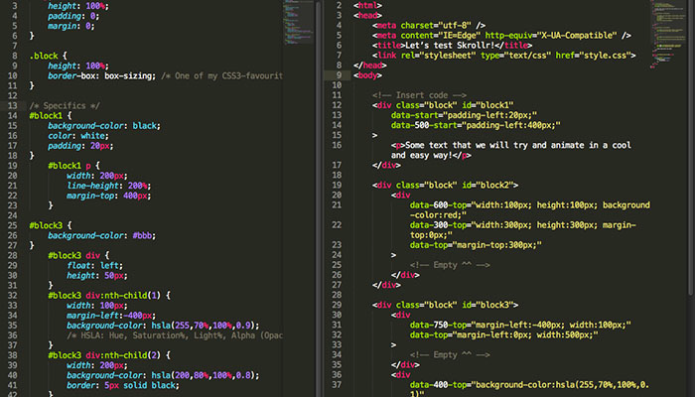The image size is (695, 397).
Task: Click hsla(255,70%,100%,0.9) value on CSS line 35
Action: [205, 325]
